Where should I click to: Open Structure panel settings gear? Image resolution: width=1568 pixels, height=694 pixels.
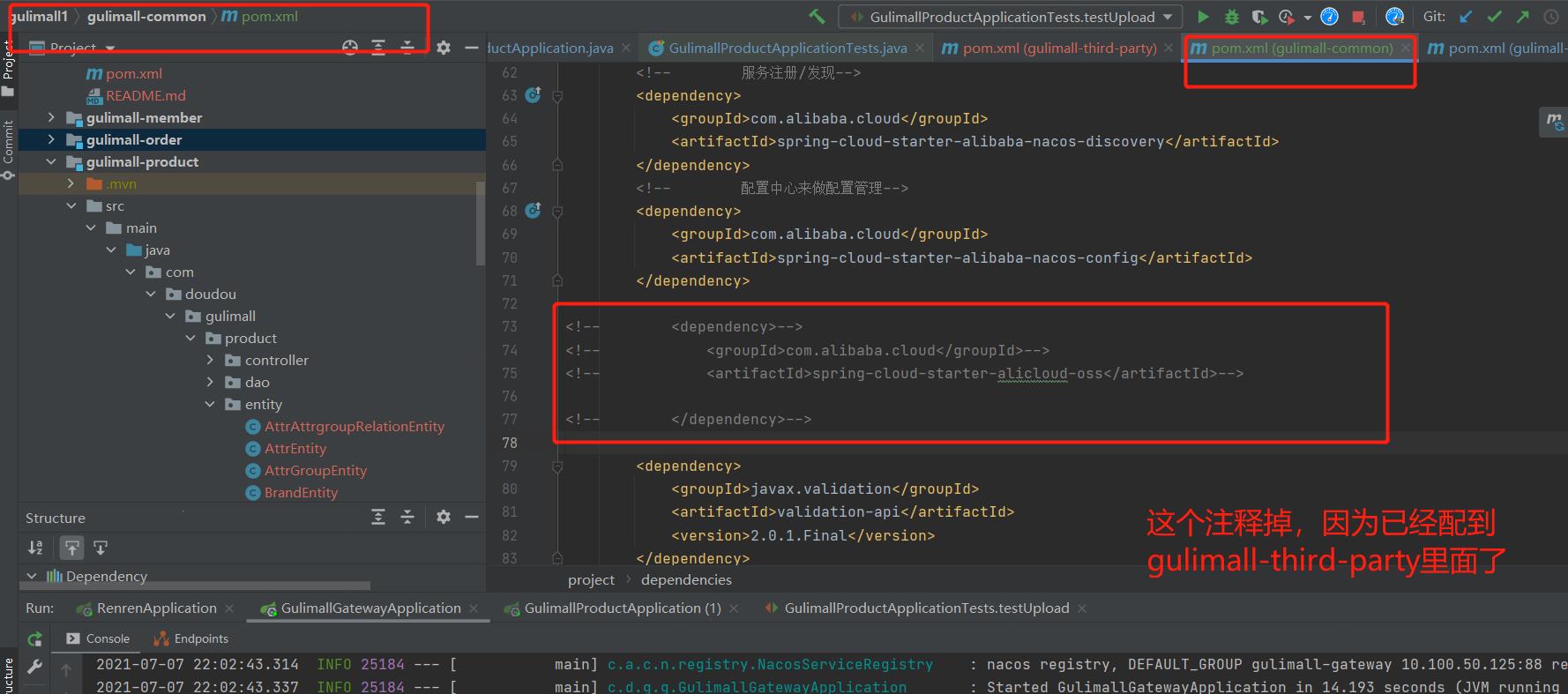[x=444, y=517]
